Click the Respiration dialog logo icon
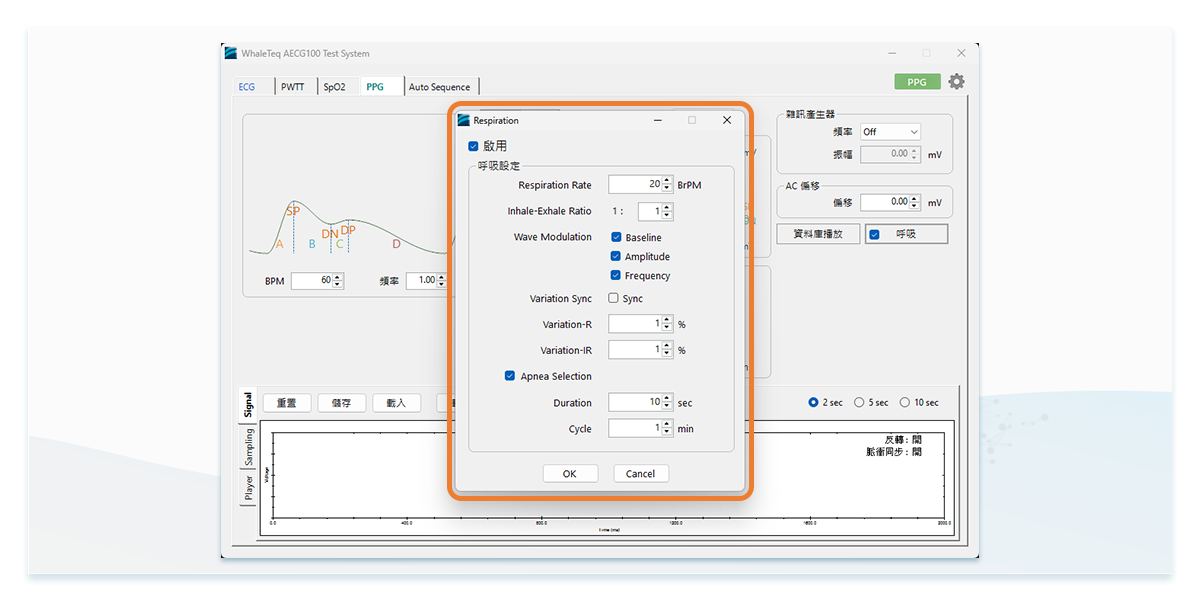This screenshot has width=1200, height=600. (463, 120)
